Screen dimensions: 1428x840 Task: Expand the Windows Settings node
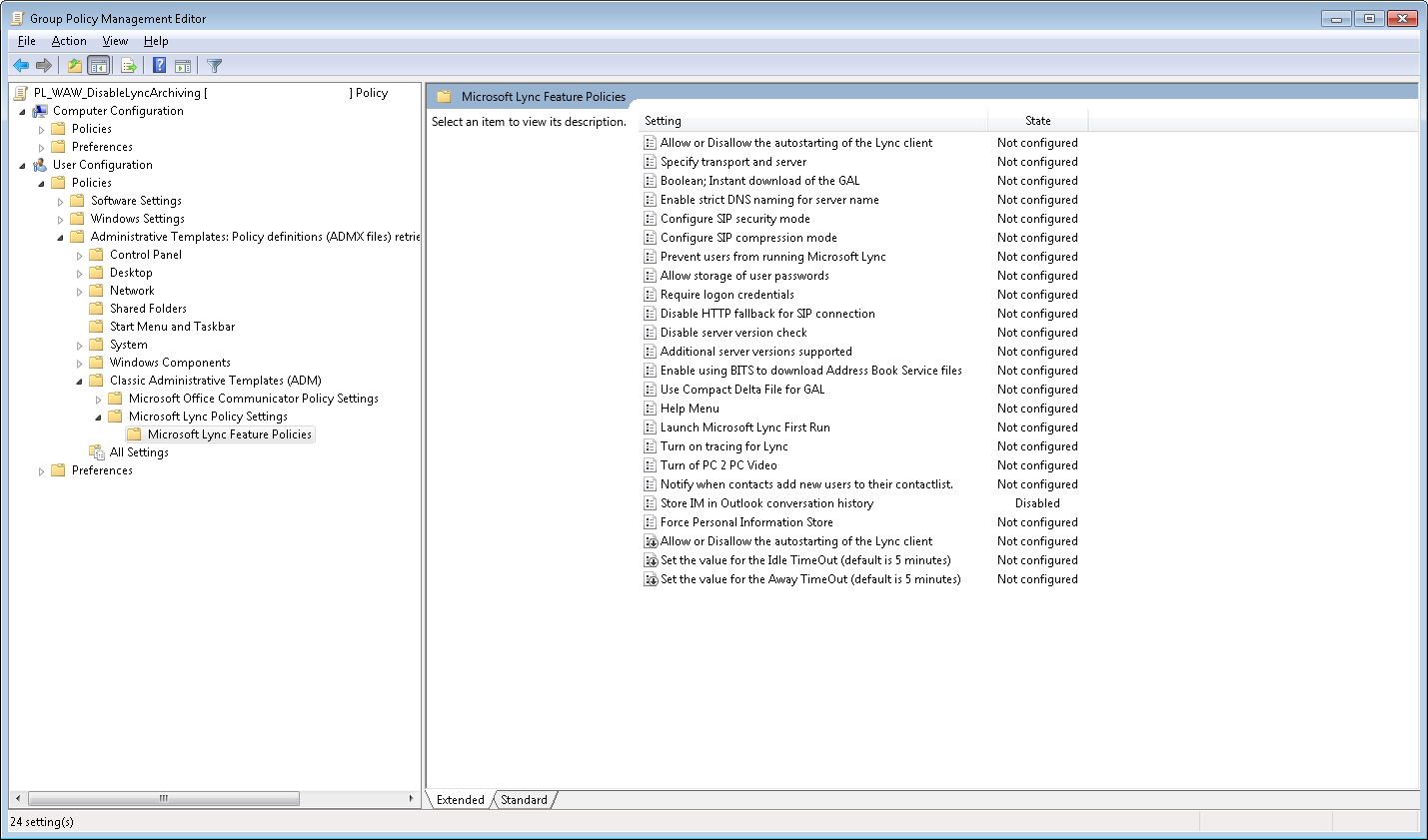(x=60, y=220)
